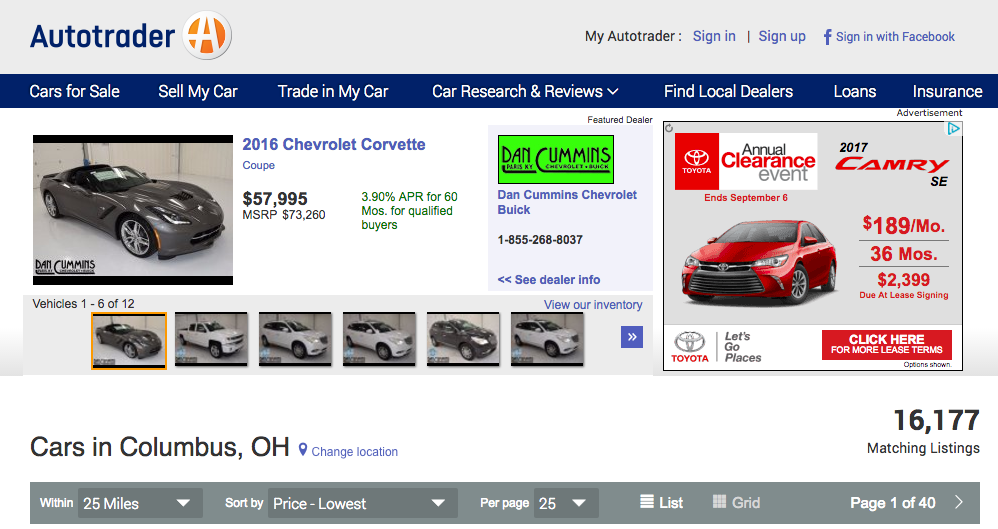Viewport: 998px width, 529px height.
Task: Click the $57,995 price text
Action: 275,199
